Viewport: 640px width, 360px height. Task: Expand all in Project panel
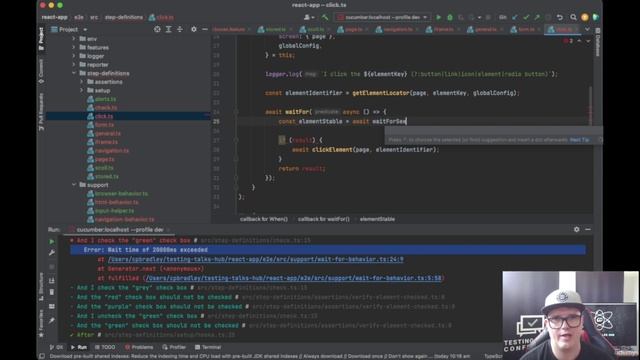(168, 29)
